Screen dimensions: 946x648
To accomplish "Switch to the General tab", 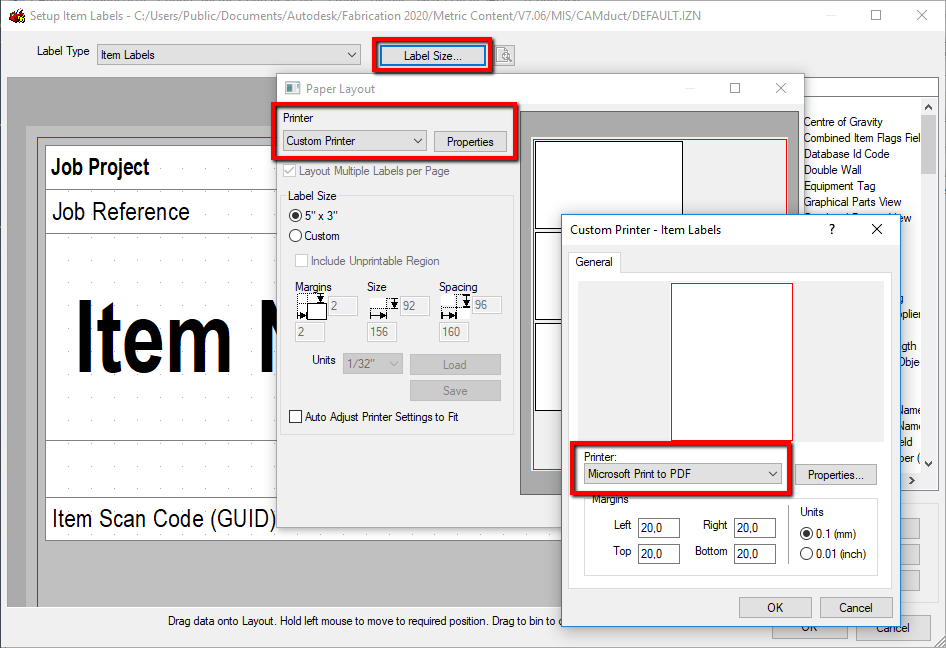I will [x=596, y=261].
